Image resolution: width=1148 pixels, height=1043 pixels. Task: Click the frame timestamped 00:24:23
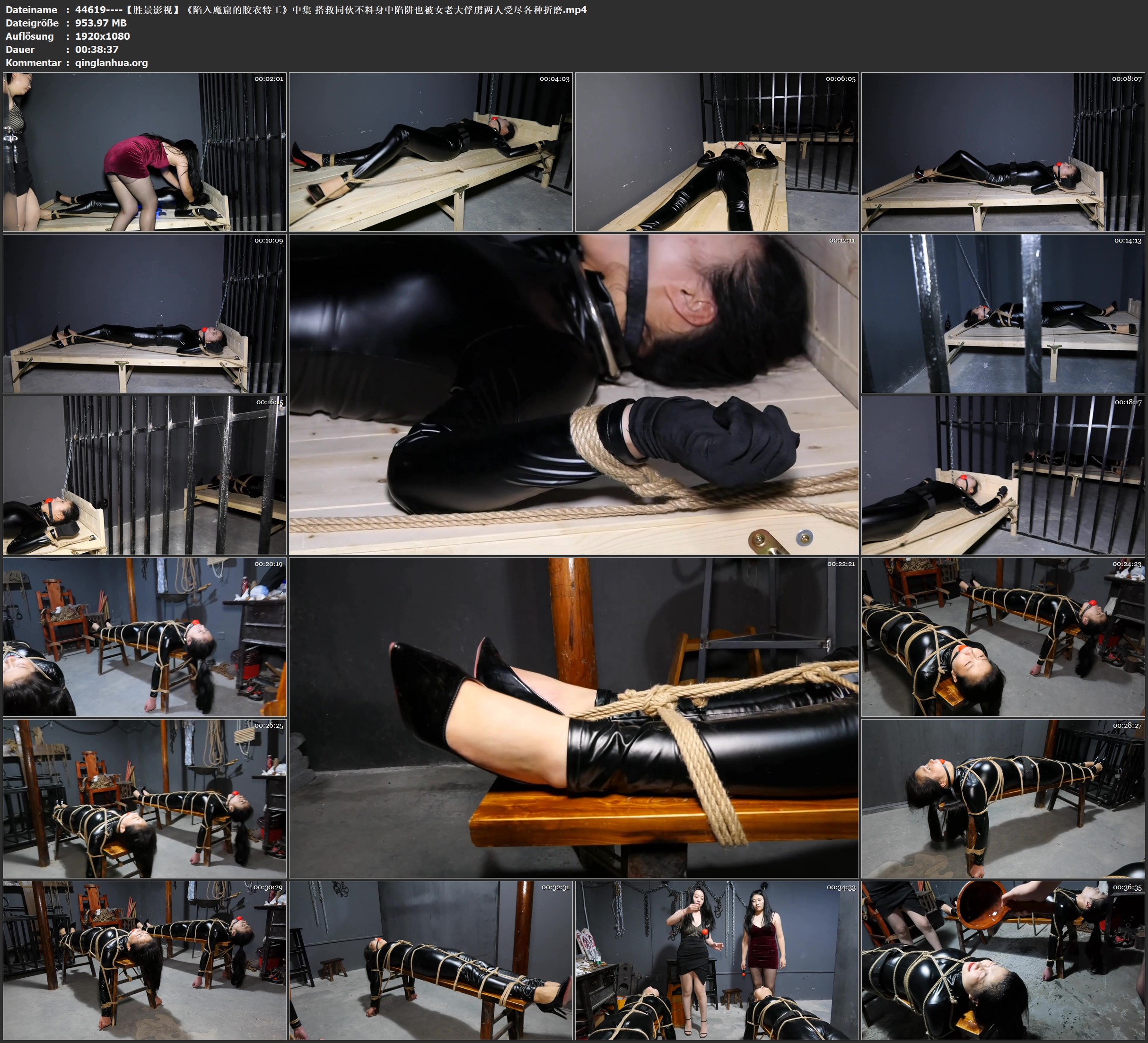(x=1002, y=636)
